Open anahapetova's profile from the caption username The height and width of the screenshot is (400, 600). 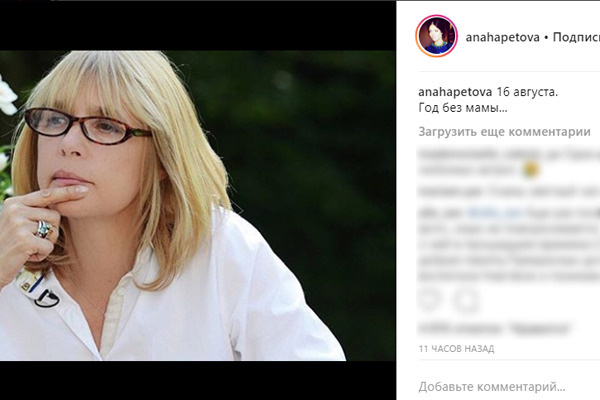tap(455, 92)
